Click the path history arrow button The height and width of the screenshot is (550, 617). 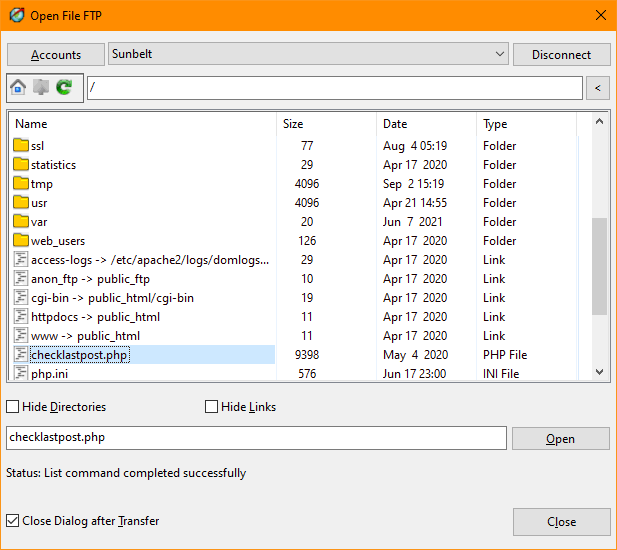(598, 88)
